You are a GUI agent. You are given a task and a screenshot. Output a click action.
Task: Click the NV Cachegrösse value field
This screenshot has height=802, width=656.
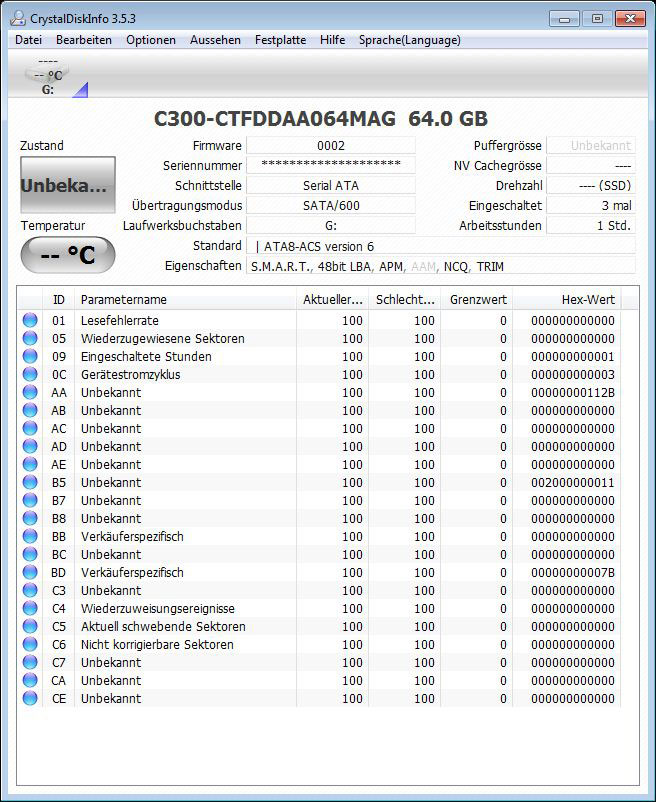[x=591, y=165]
